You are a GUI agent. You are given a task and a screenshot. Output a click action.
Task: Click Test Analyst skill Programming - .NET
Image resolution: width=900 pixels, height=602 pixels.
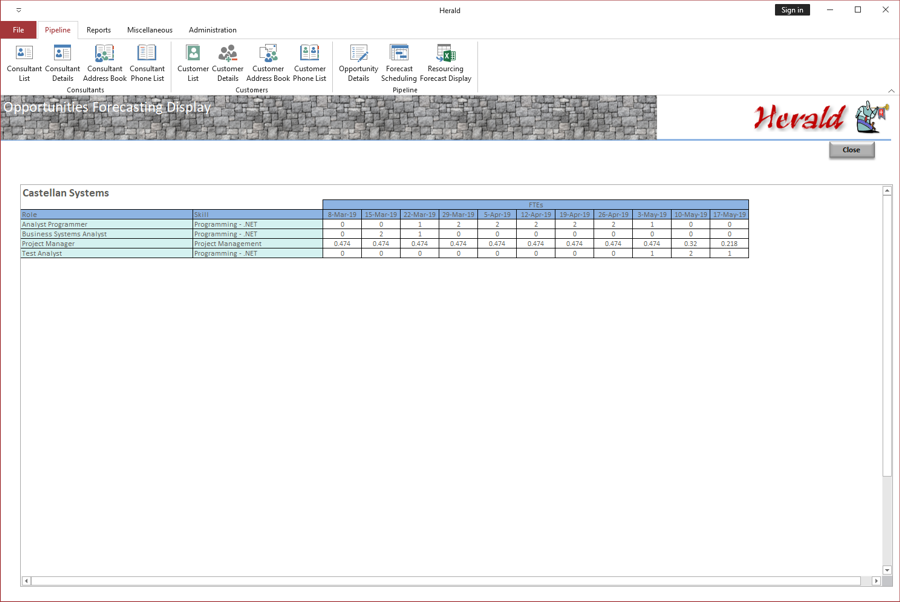tap(257, 253)
